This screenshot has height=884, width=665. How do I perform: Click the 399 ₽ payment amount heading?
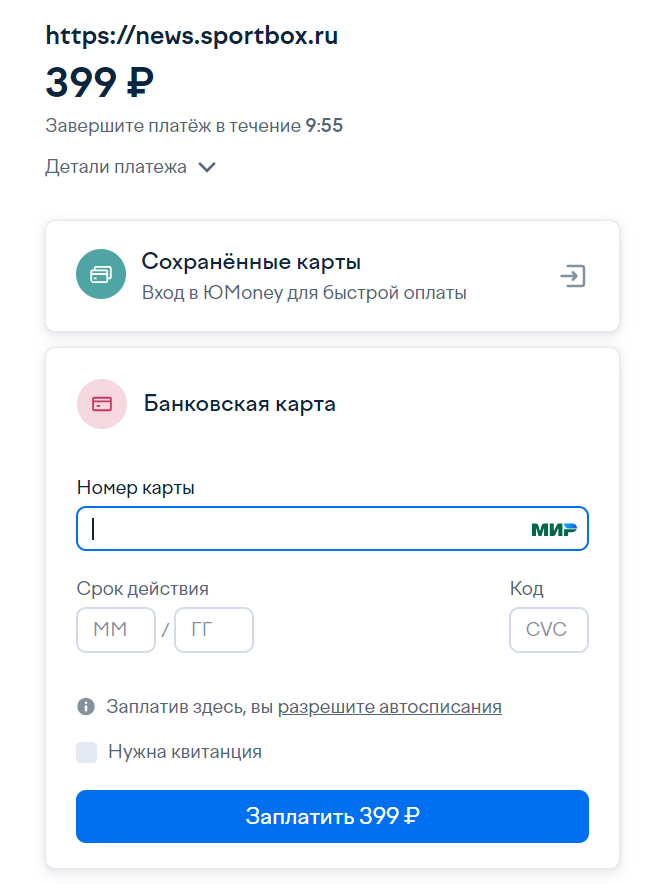pos(100,83)
